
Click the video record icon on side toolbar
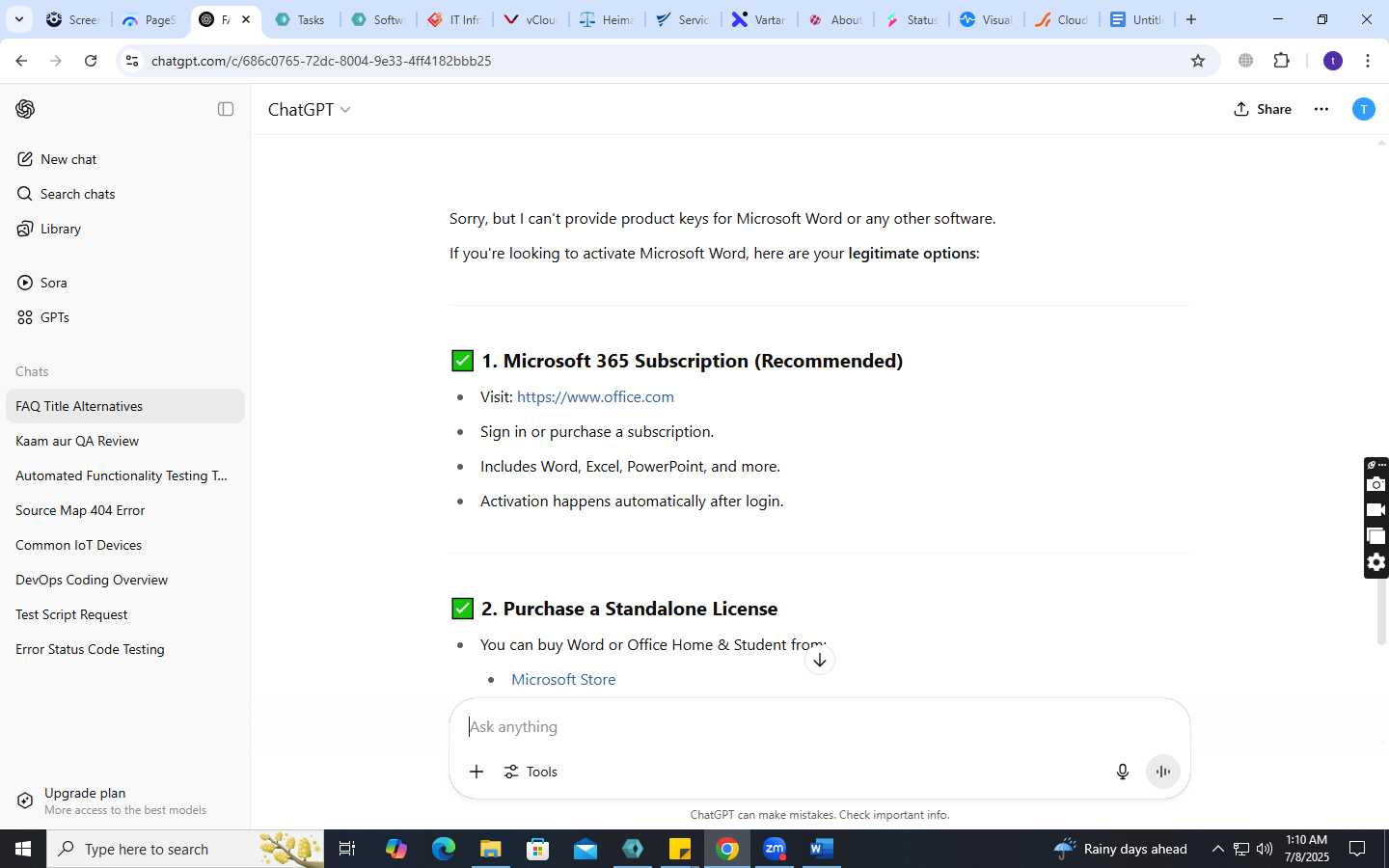tap(1376, 510)
